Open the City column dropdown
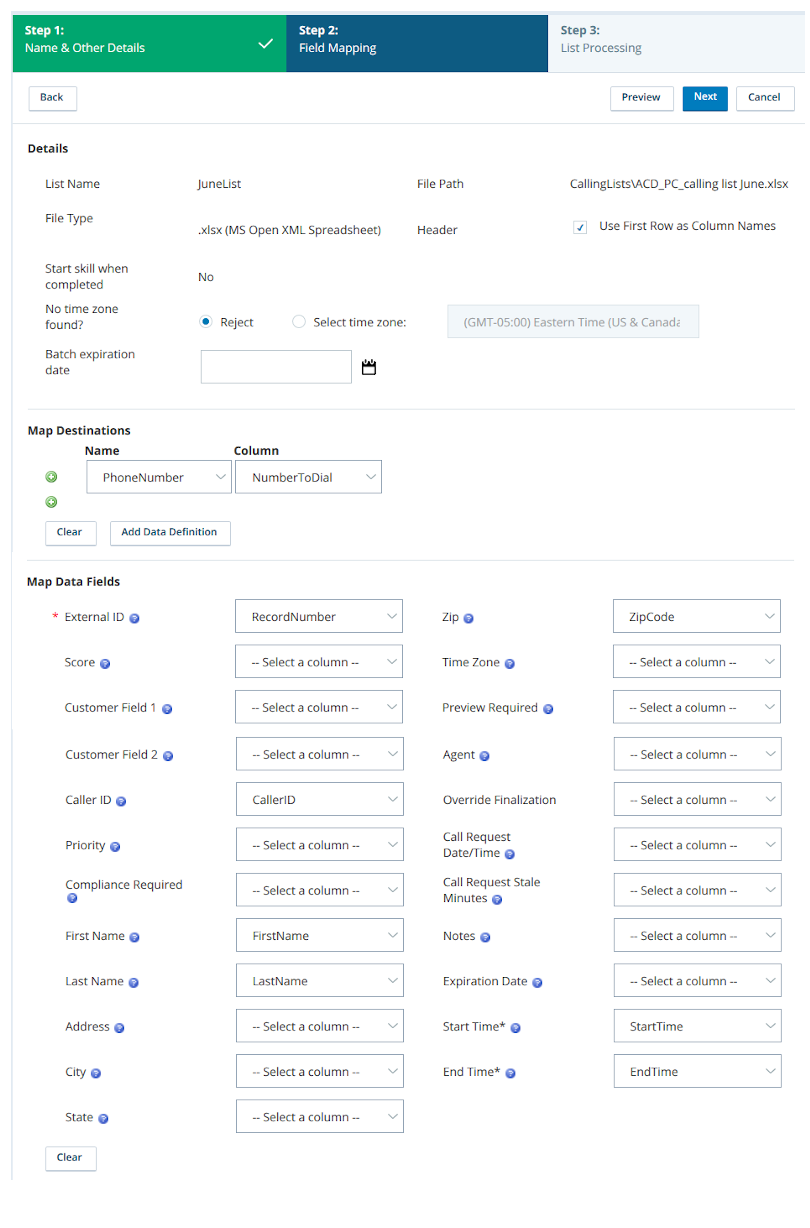 click(320, 1071)
